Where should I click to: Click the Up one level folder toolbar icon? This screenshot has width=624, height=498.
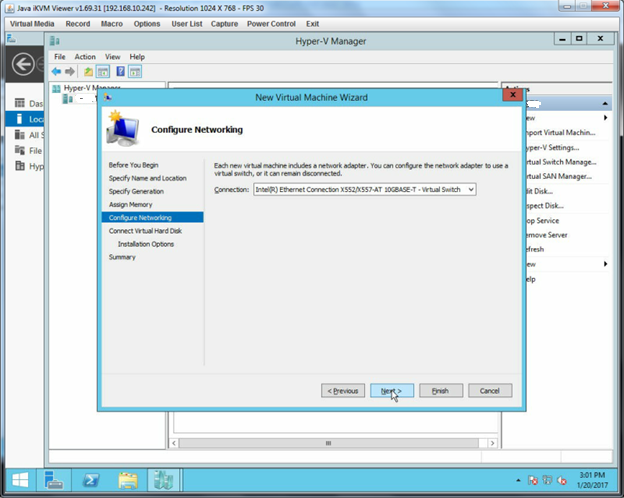[88, 72]
